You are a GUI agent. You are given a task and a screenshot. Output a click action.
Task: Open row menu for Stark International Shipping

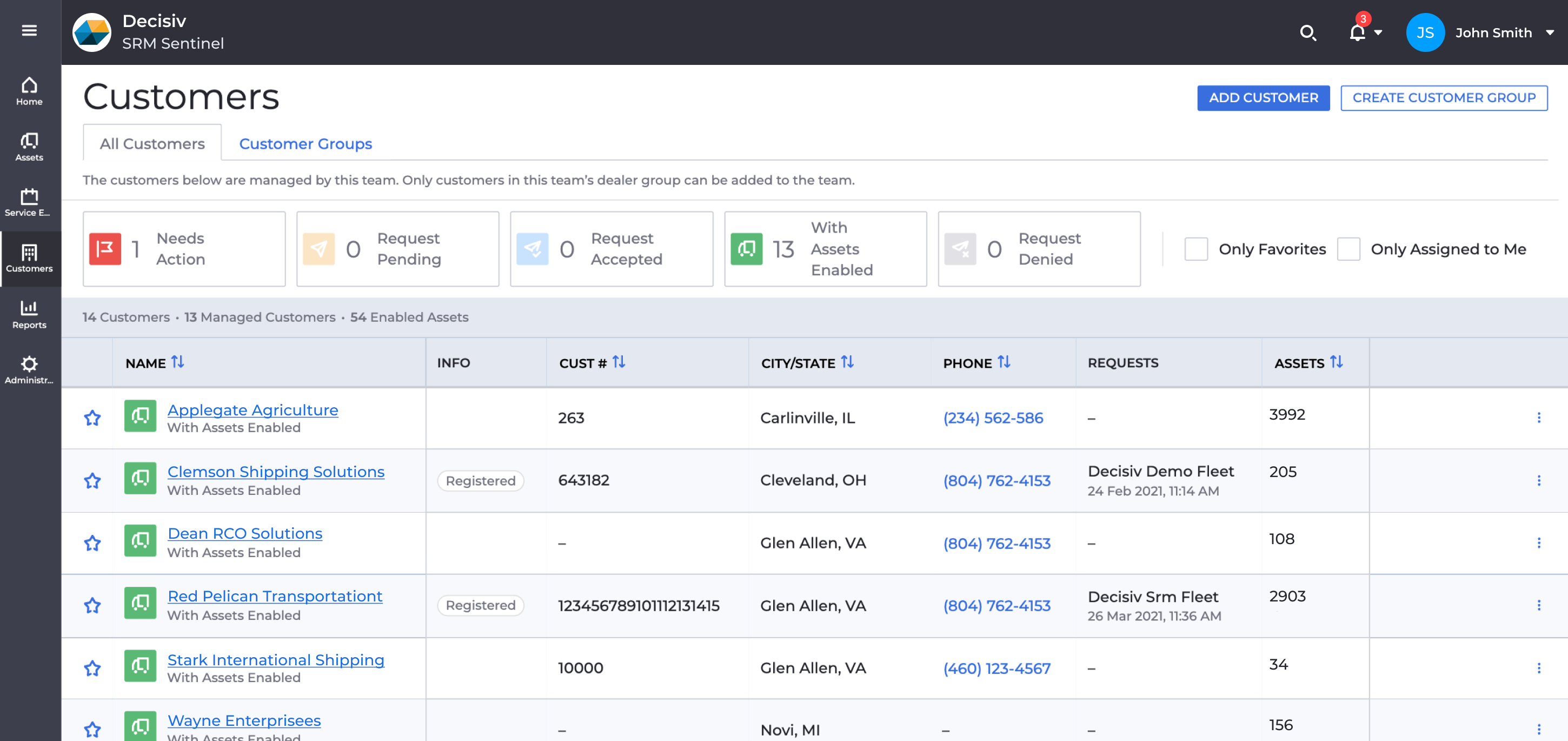coord(1539,668)
